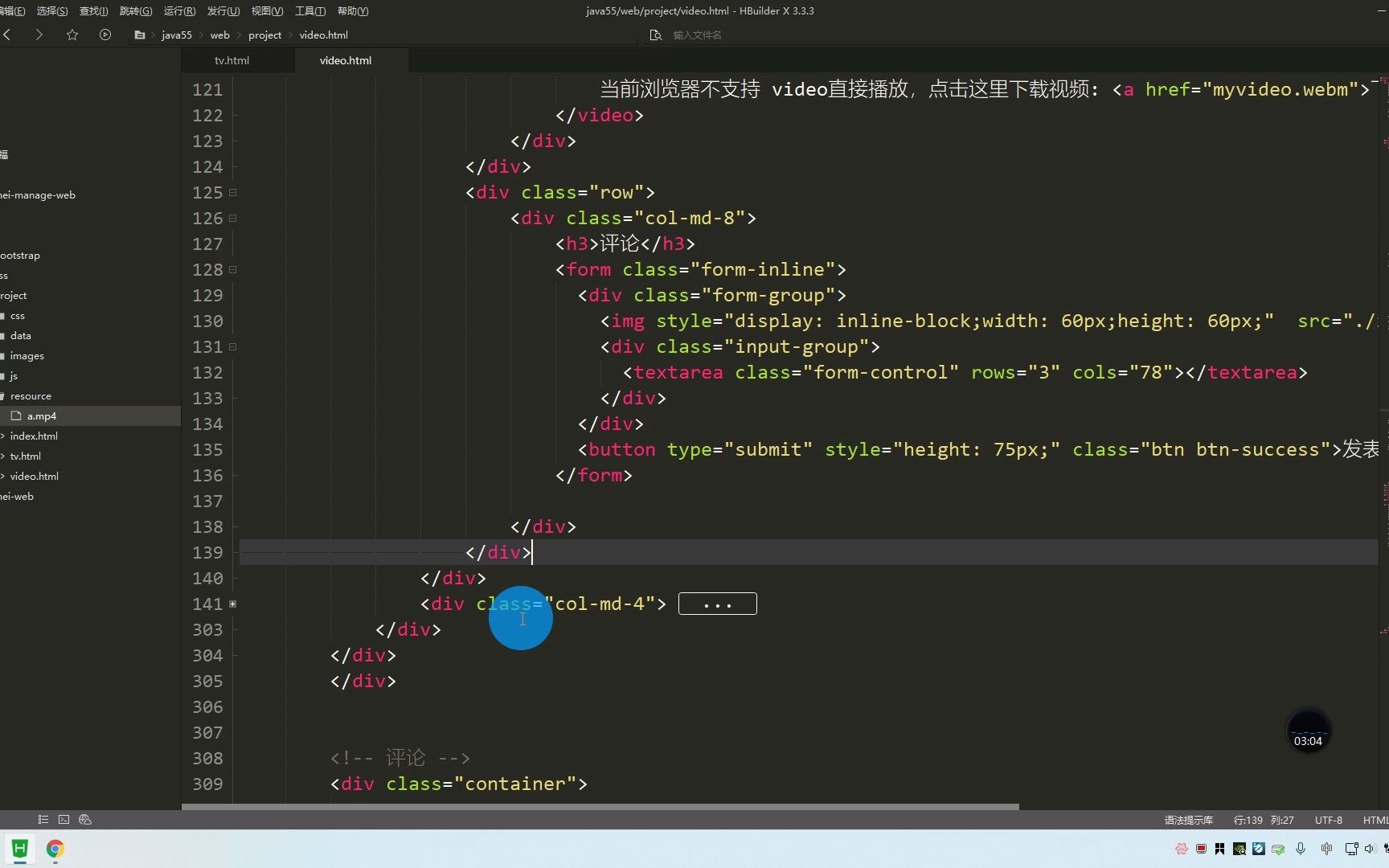Screen dimensions: 1389x868
Task: Select the data folder in project tree
Action: (21, 335)
